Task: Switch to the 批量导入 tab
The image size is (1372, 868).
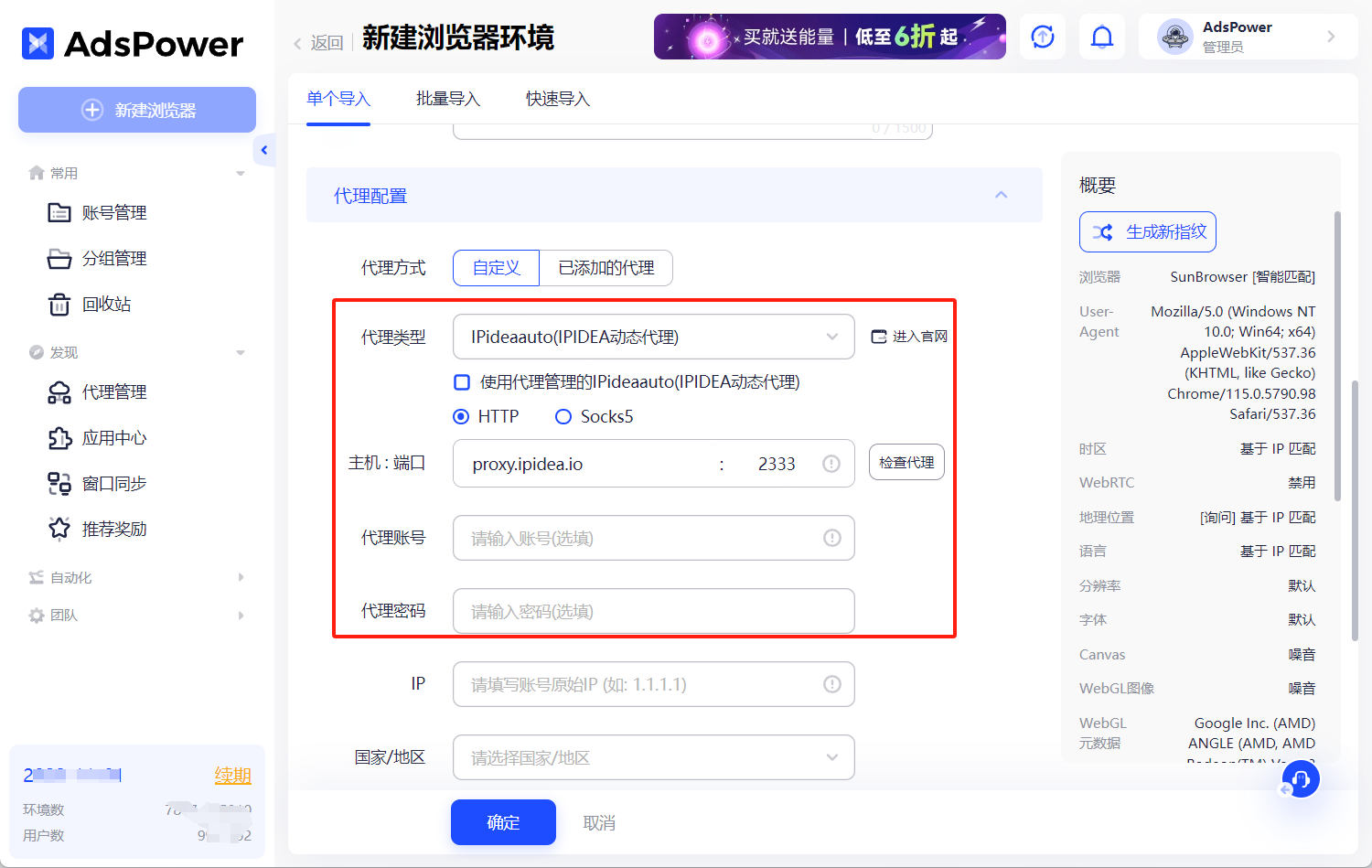Action: [x=447, y=98]
